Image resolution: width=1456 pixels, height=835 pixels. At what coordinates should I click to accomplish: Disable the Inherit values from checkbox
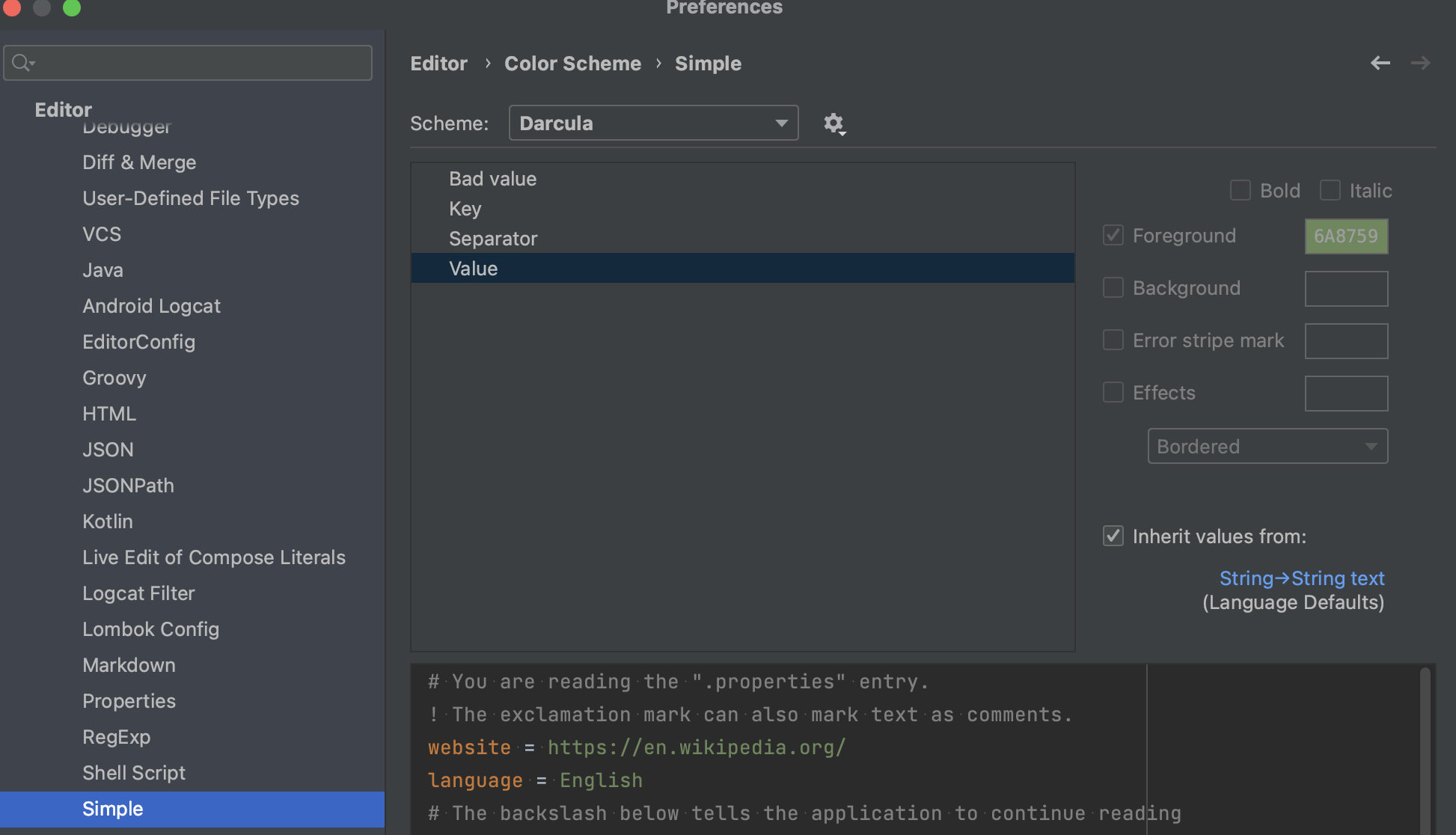point(1113,536)
